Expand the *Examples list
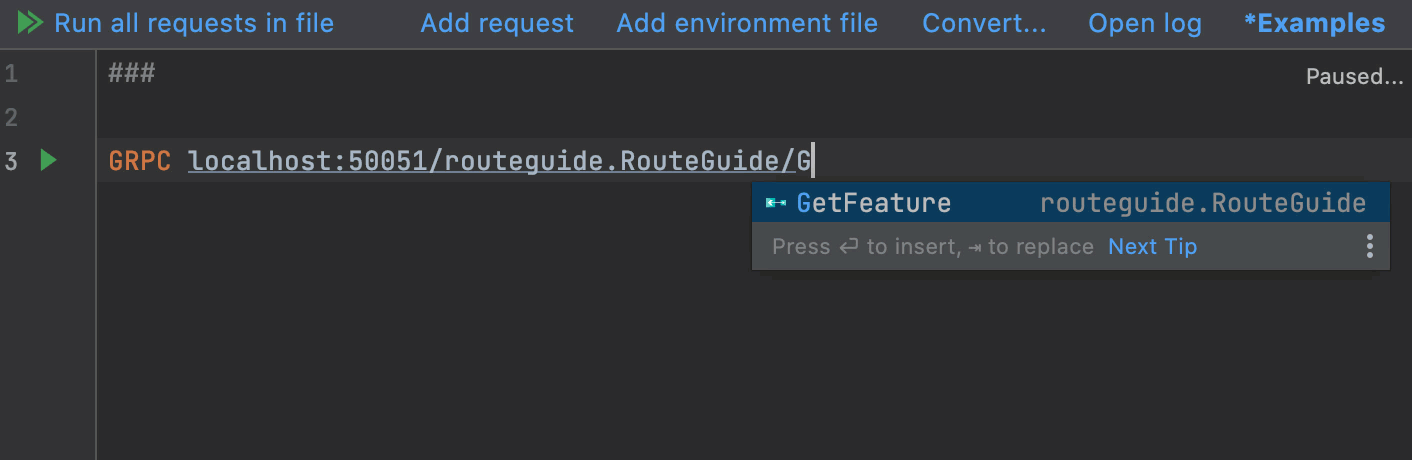The image size is (1412, 460). click(x=1314, y=23)
